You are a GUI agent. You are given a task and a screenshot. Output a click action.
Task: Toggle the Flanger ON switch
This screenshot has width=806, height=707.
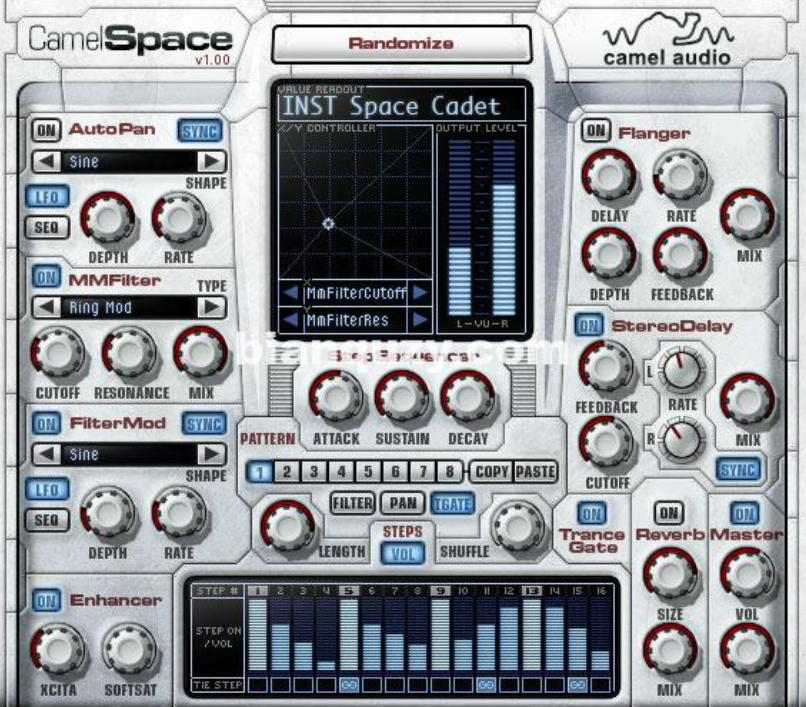pyautogui.click(x=596, y=131)
